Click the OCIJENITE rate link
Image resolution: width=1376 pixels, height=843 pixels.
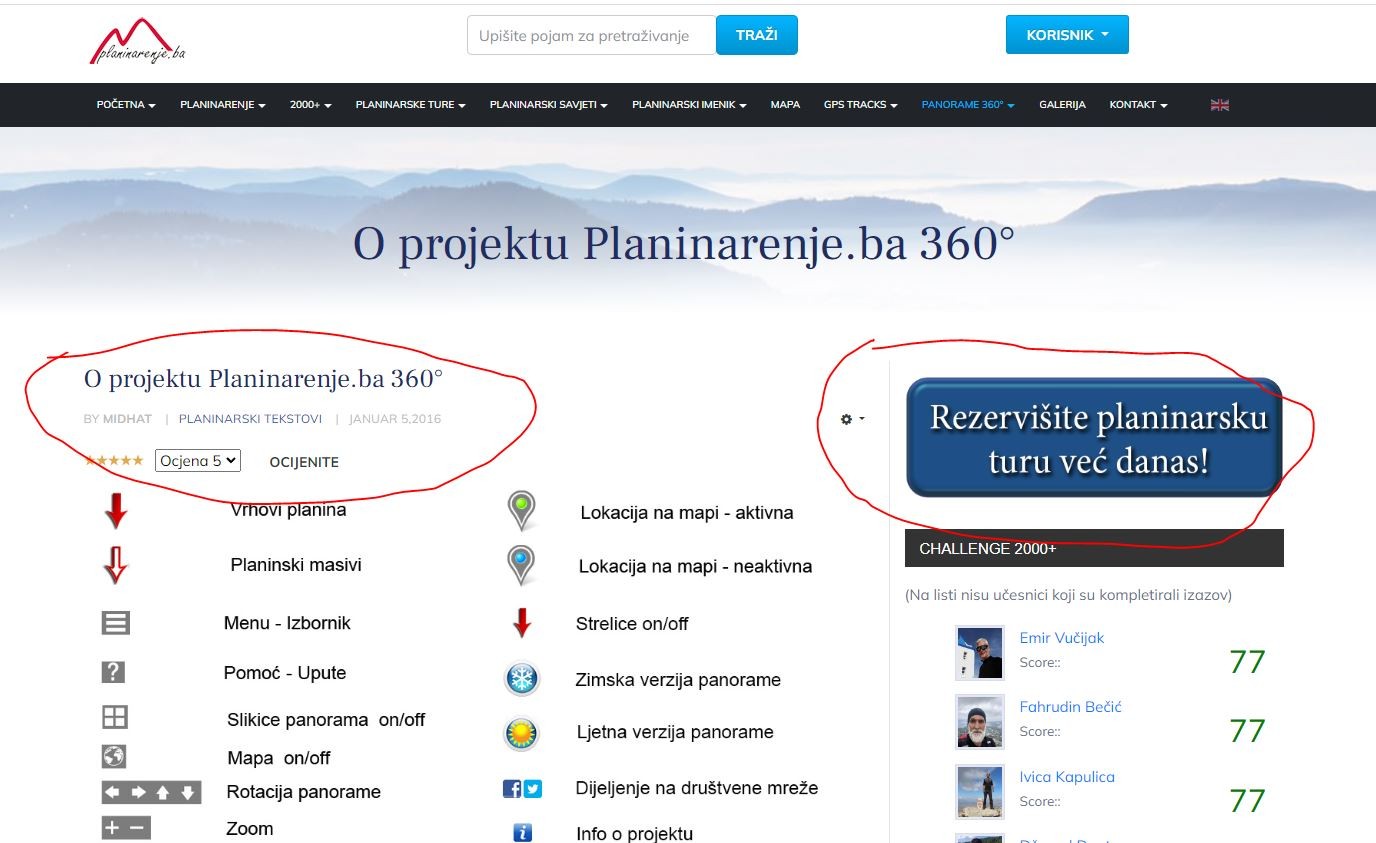pyautogui.click(x=304, y=462)
